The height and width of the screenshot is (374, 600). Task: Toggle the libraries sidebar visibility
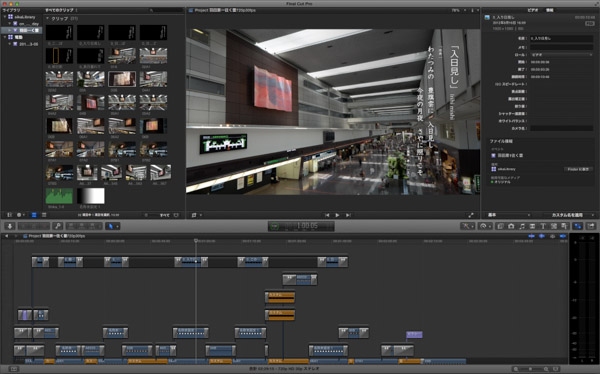pyautogui.click(x=10, y=215)
